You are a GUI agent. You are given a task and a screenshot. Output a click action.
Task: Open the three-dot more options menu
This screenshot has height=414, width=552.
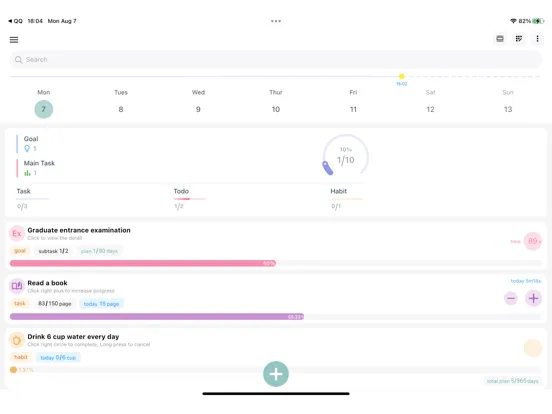click(537, 39)
